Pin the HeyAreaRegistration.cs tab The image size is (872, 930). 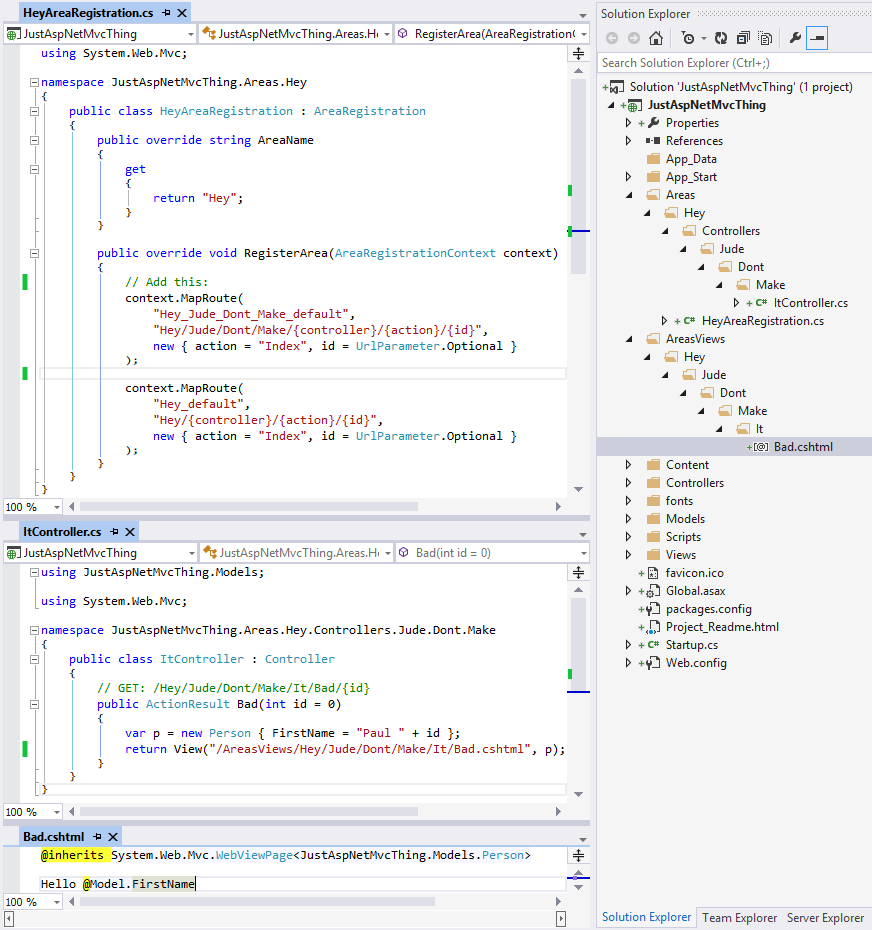[166, 12]
